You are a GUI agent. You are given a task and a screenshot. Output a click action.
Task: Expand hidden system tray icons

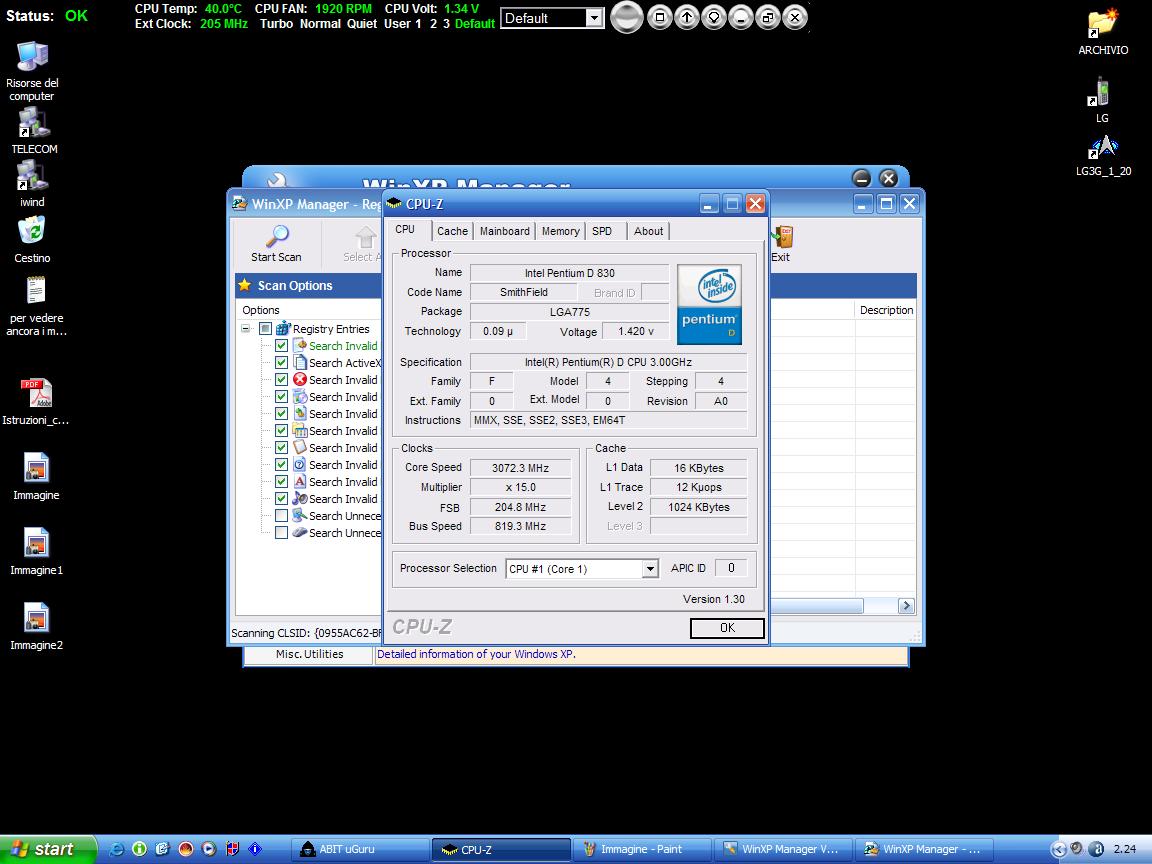1059,849
